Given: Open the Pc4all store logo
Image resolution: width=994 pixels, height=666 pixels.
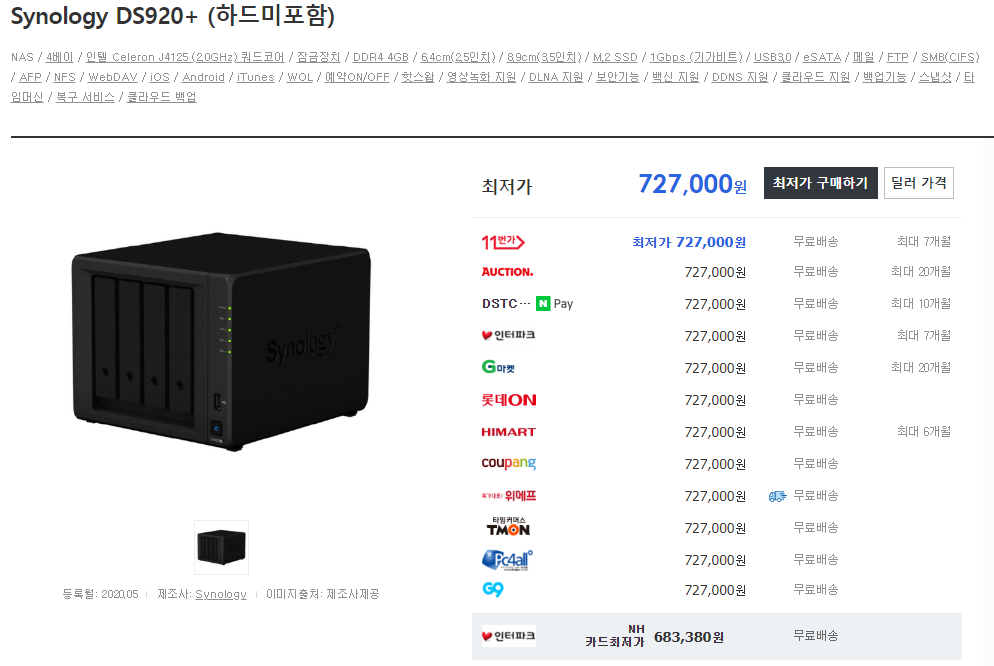Looking at the screenshot, I should 507,560.
